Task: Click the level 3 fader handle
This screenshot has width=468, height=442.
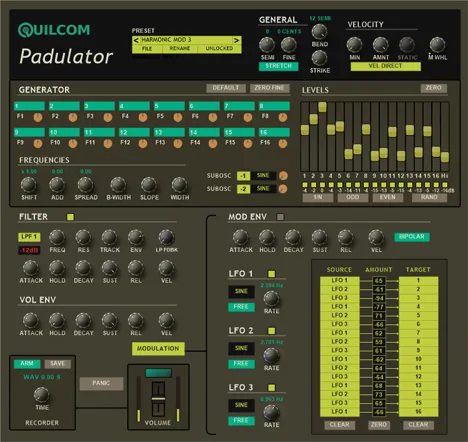Action: tap(322, 107)
